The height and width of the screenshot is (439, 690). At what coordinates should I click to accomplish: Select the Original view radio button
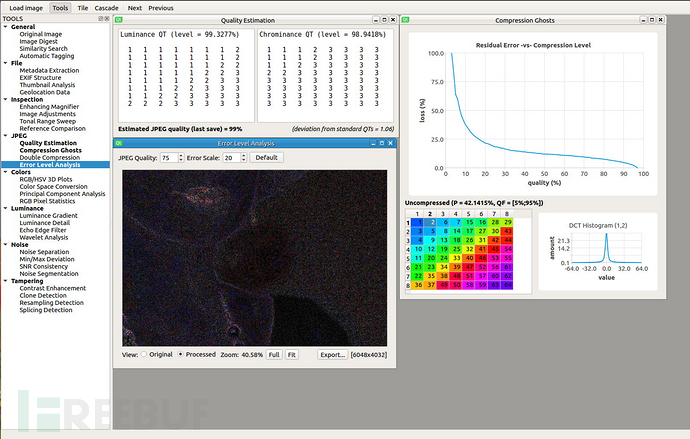point(144,354)
